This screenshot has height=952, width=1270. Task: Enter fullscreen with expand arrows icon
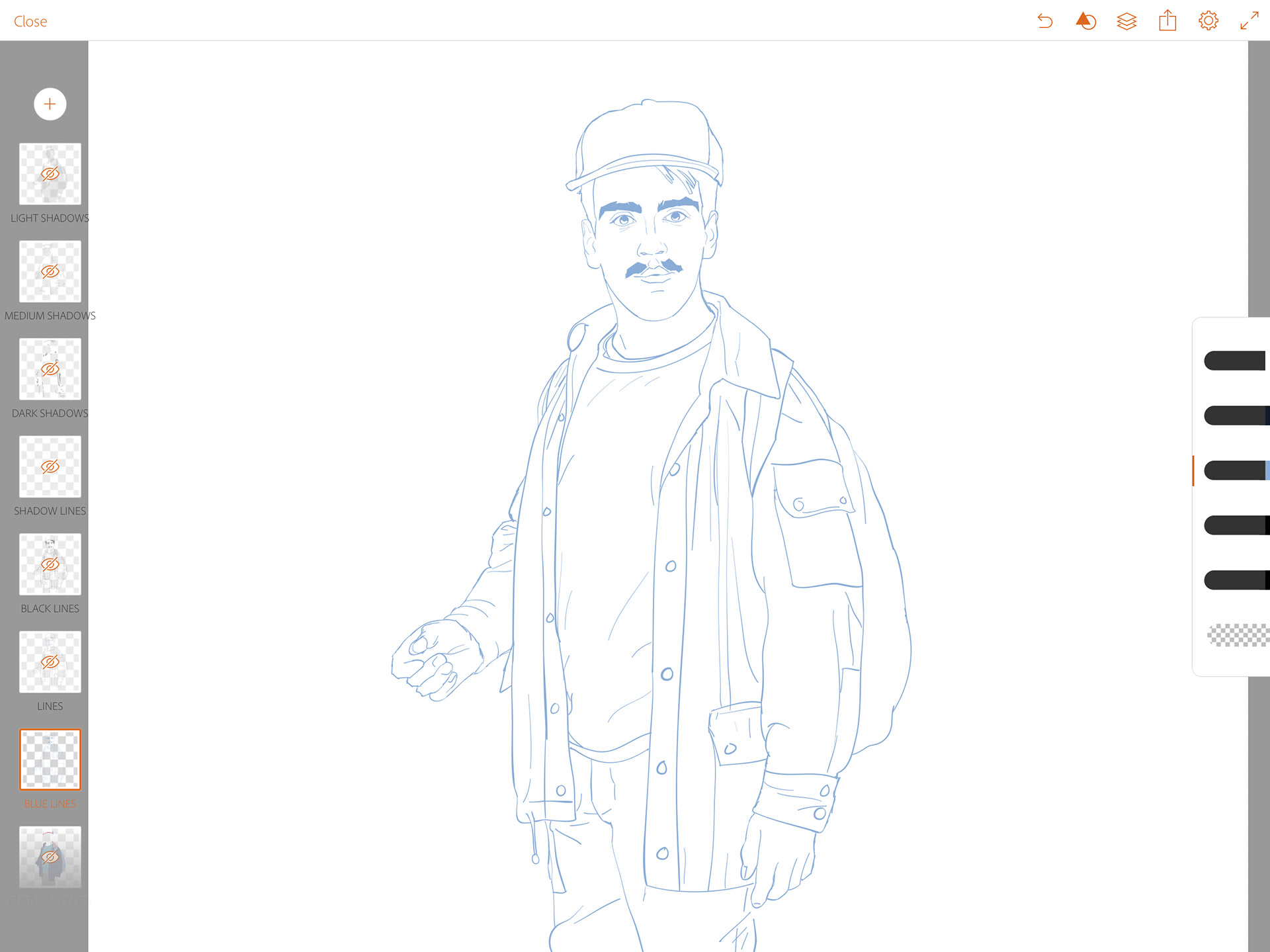pyautogui.click(x=1249, y=21)
